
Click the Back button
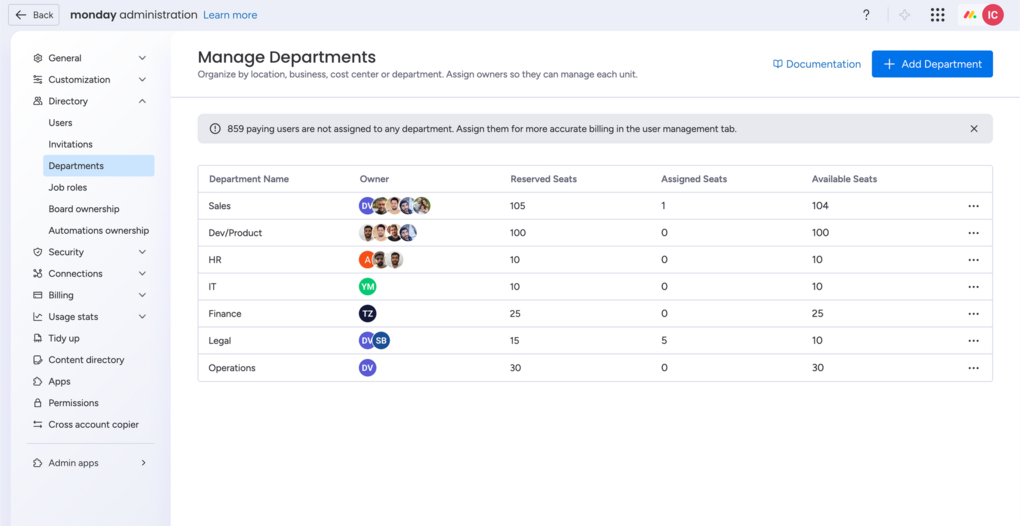pyautogui.click(x=34, y=15)
